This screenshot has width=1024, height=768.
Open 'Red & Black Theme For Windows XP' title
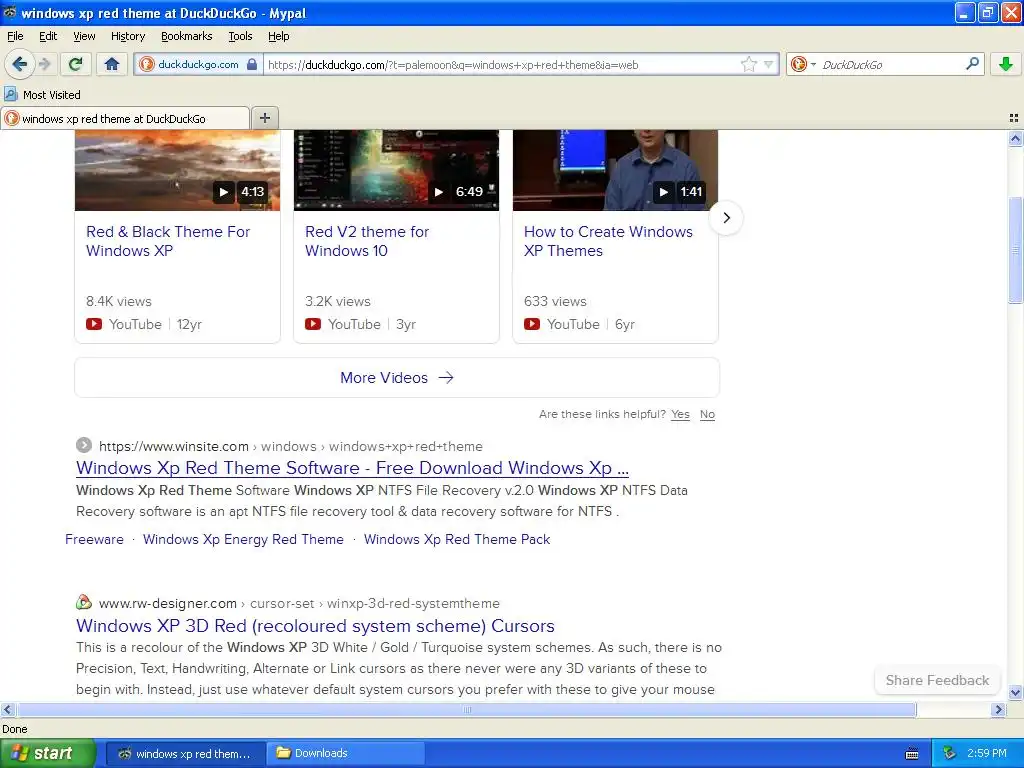pyautogui.click(x=168, y=241)
